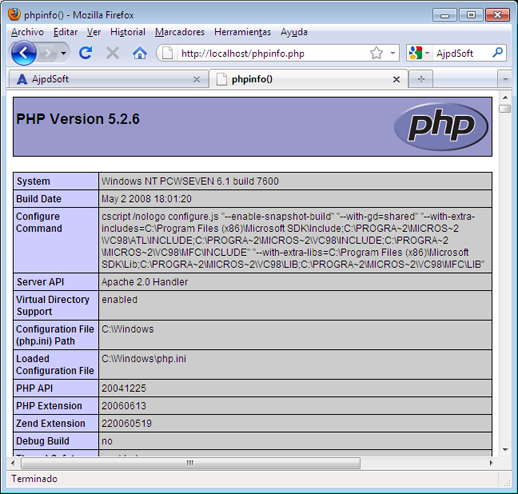Click the 'Build Date' row label
Screen dimensions: 518x494
pyautogui.click(x=39, y=199)
